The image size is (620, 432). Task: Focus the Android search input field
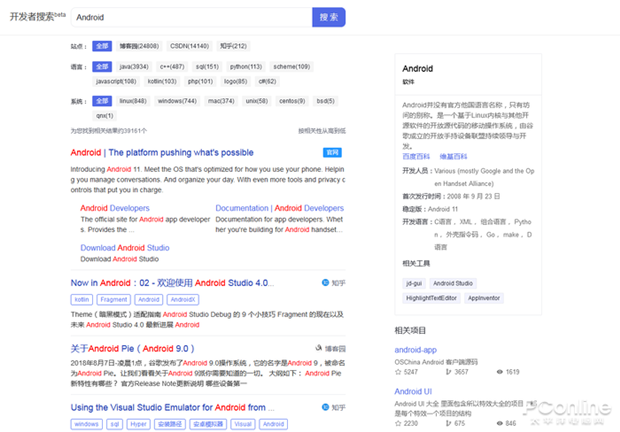pos(192,17)
